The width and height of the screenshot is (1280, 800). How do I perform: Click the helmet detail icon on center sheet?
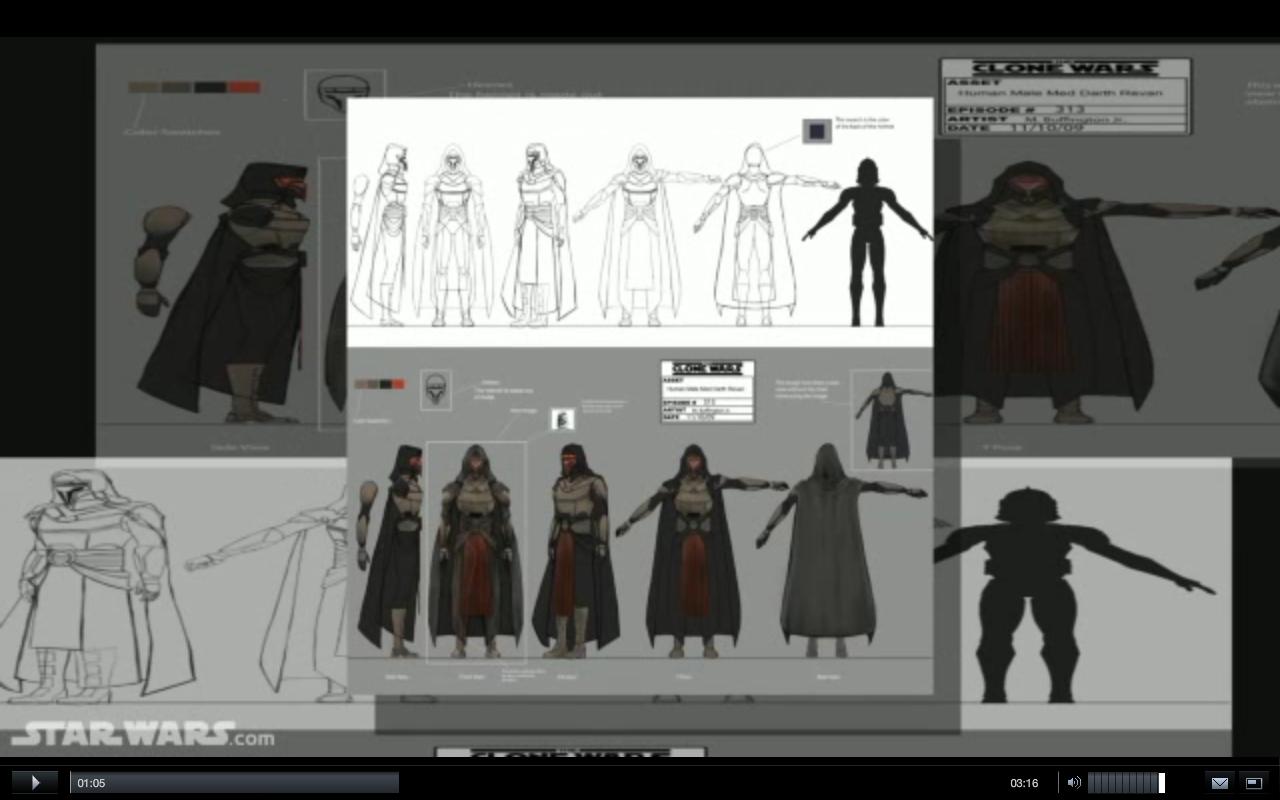(x=436, y=389)
